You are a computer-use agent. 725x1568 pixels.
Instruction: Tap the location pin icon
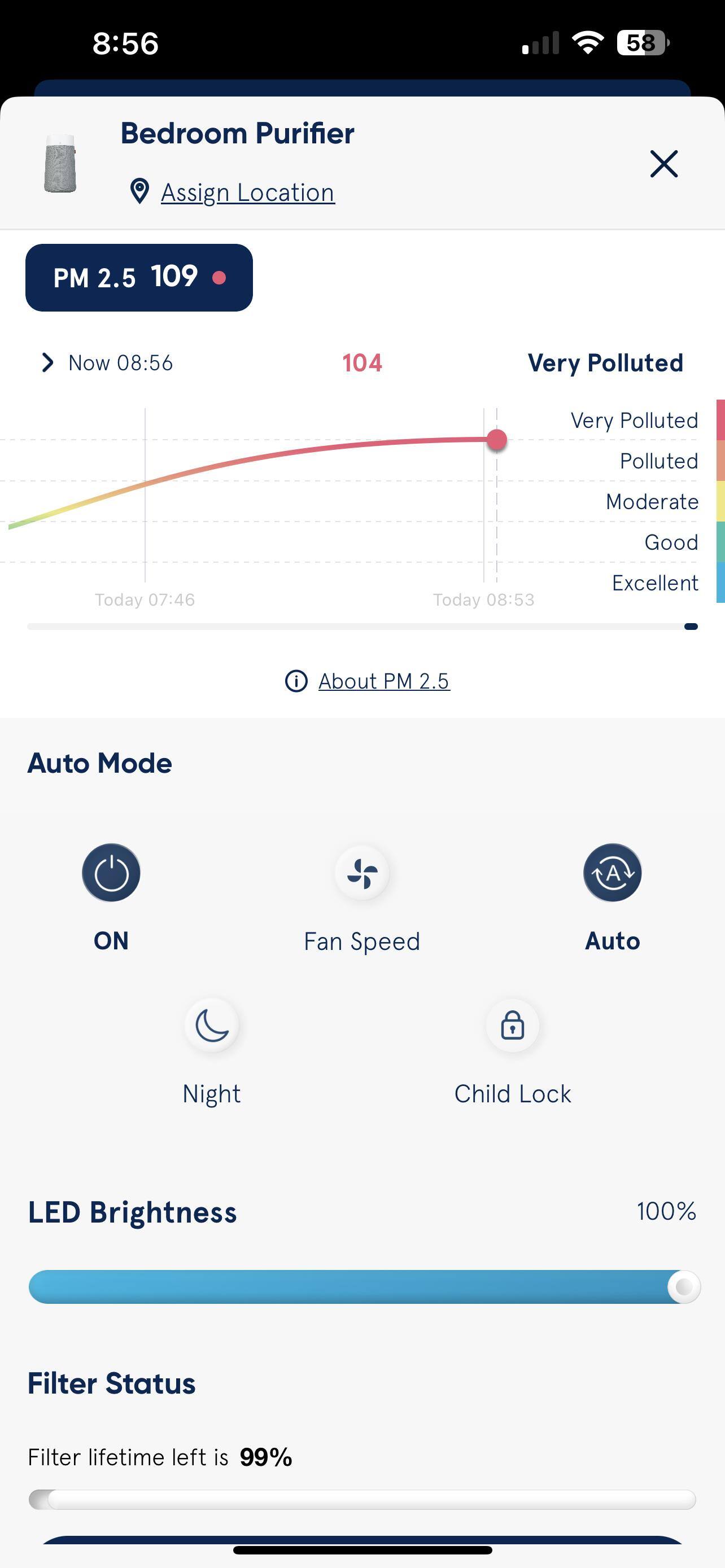tap(139, 192)
